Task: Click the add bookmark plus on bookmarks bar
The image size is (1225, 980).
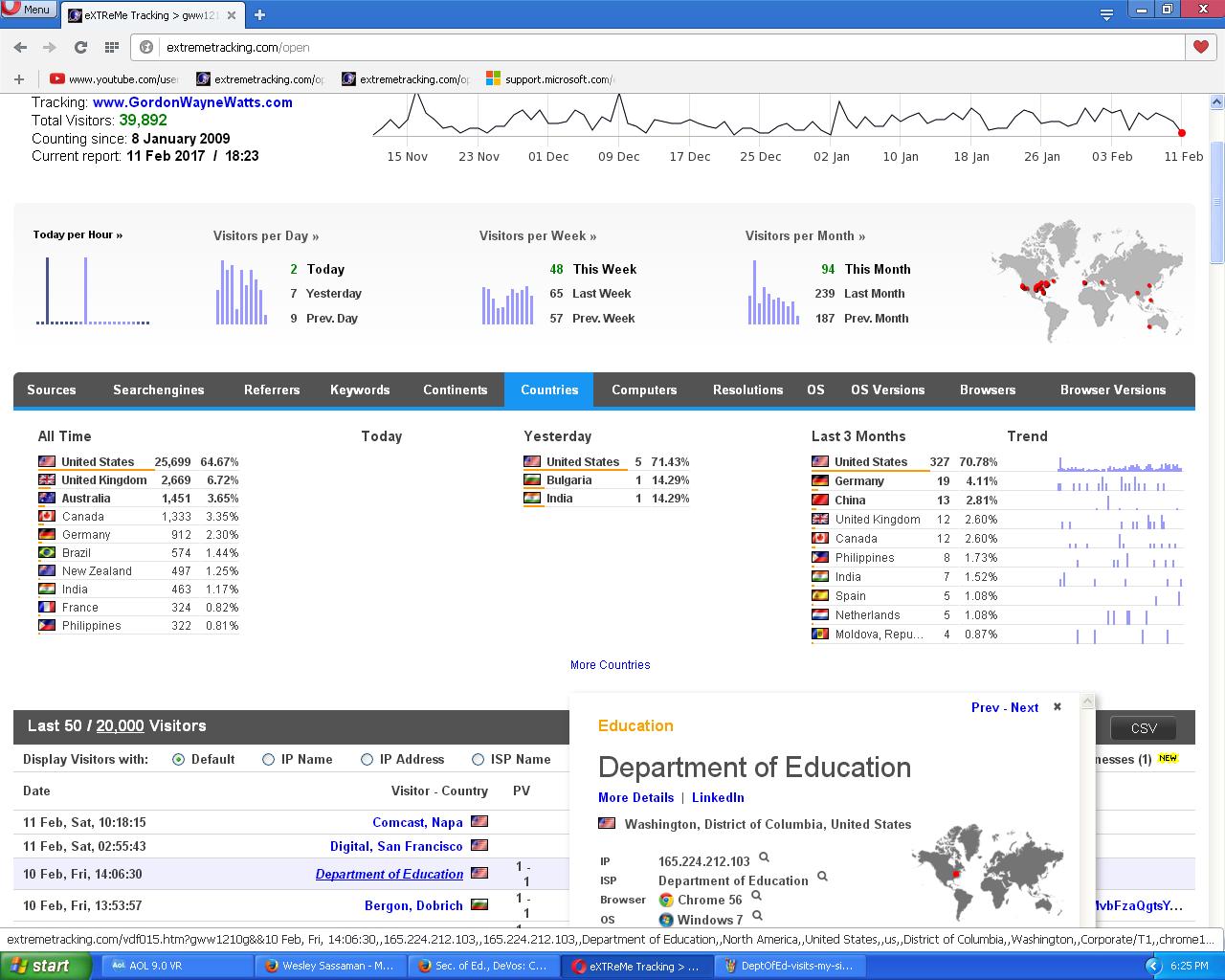Action: 18,79
